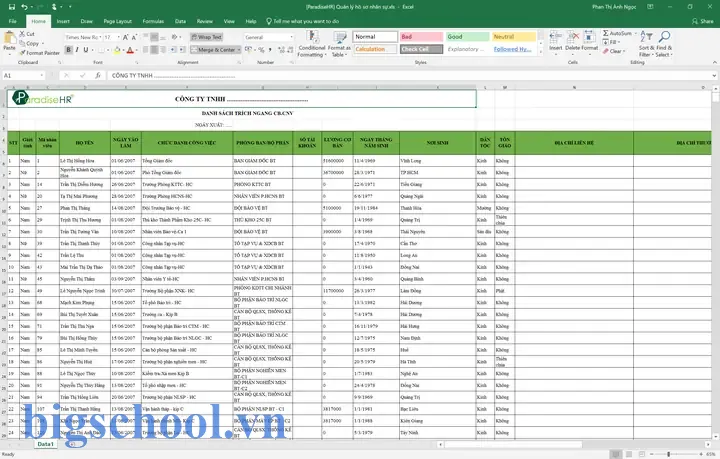
Task: Switch to the Insert tab
Action: [63, 21]
